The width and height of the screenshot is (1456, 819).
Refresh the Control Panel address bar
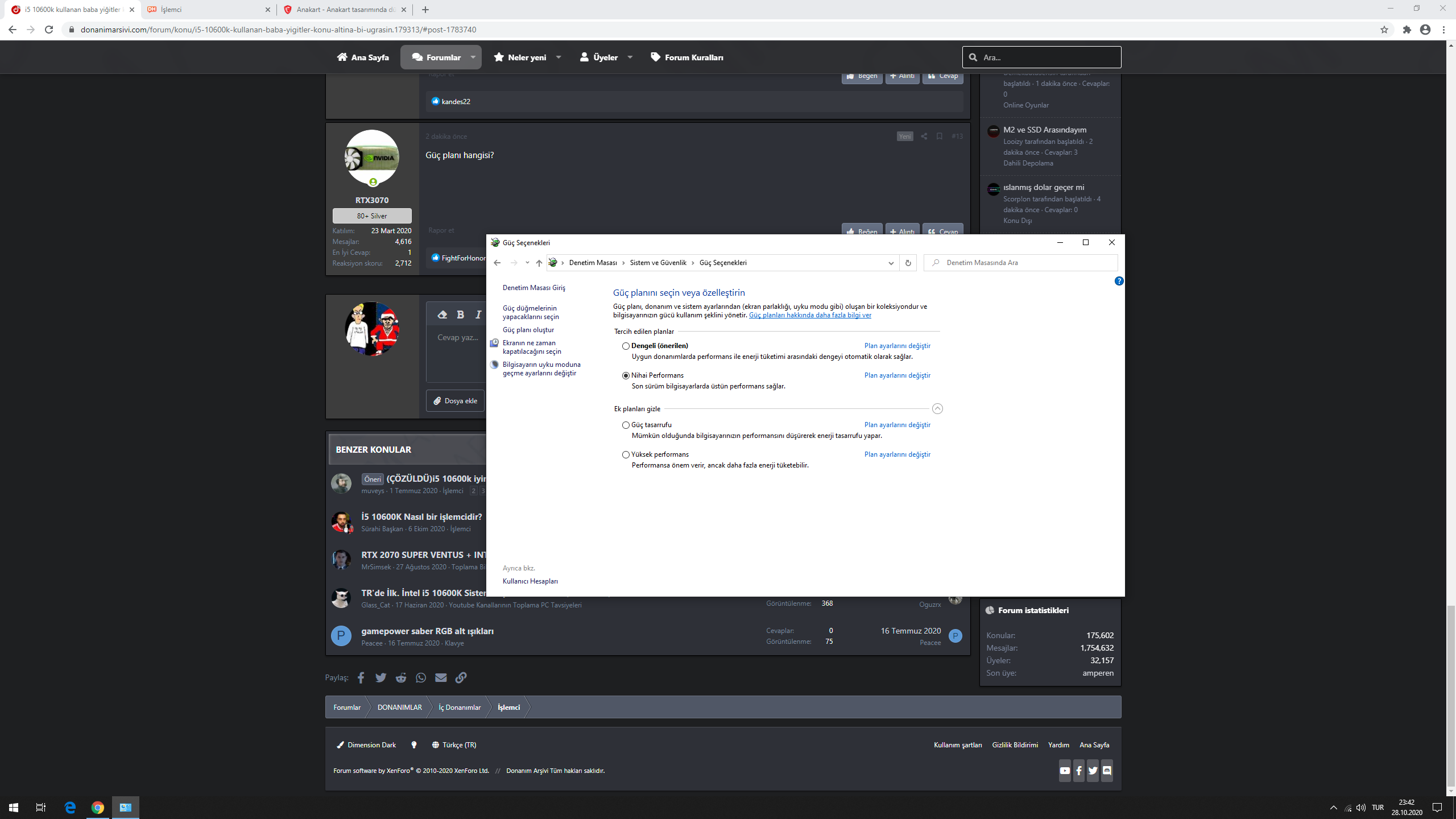(x=908, y=263)
